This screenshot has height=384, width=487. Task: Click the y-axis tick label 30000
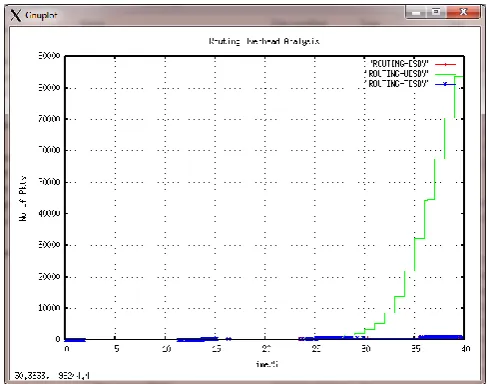(49, 245)
